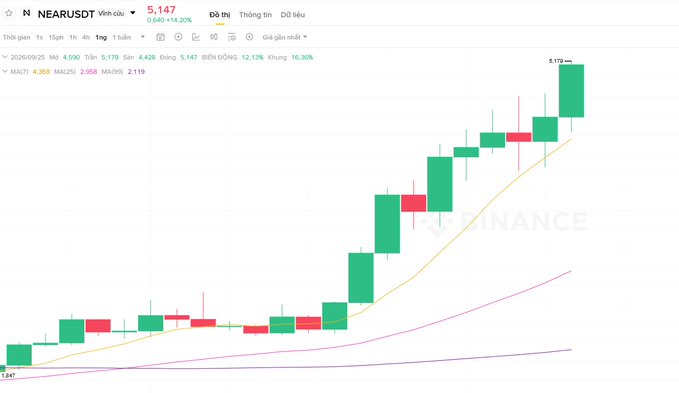The image size is (679, 393).
Task: Select the 1h timeframe
Action: click(x=73, y=37)
